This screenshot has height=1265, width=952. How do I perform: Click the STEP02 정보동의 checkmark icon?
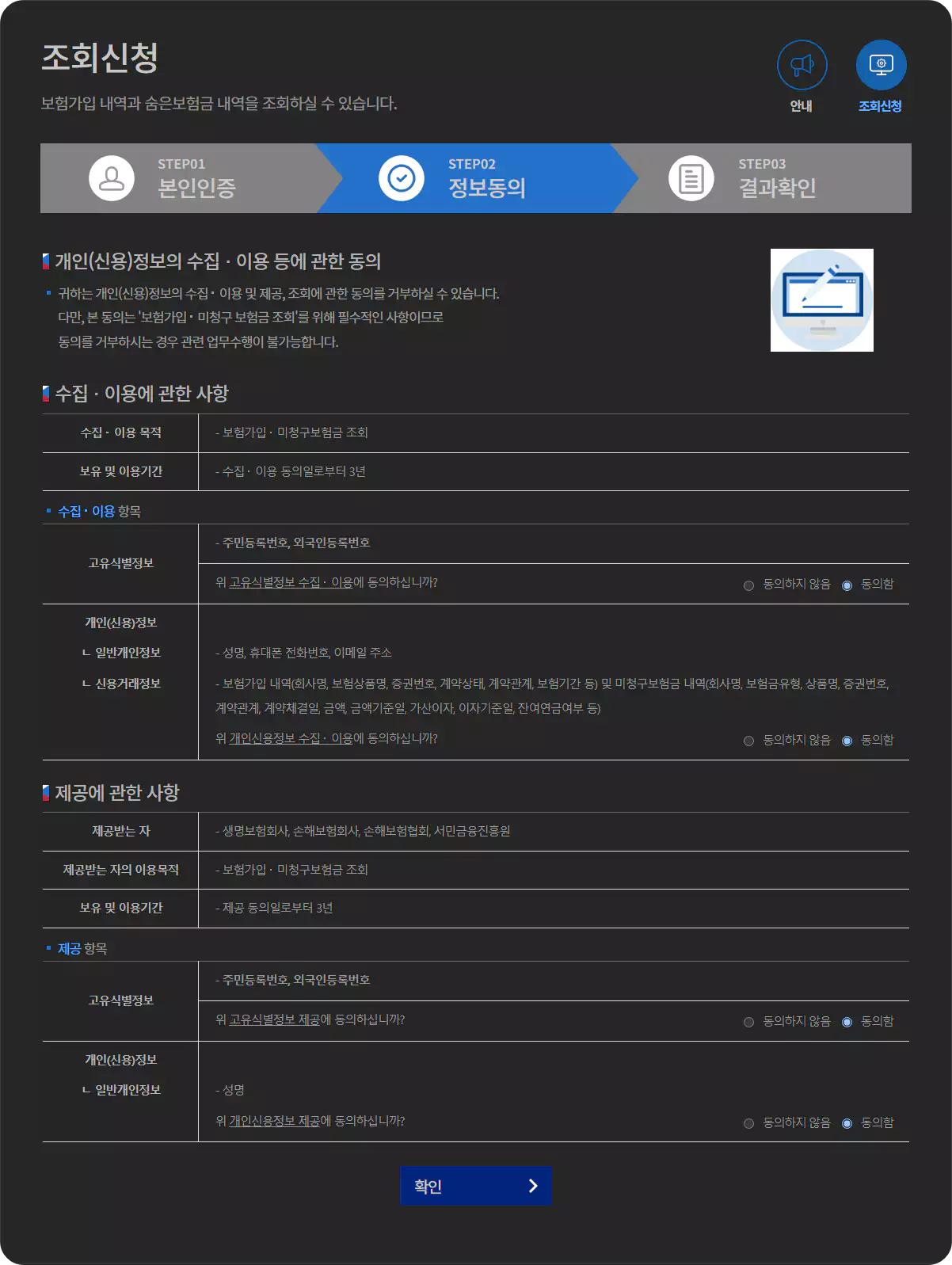click(402, 178)
